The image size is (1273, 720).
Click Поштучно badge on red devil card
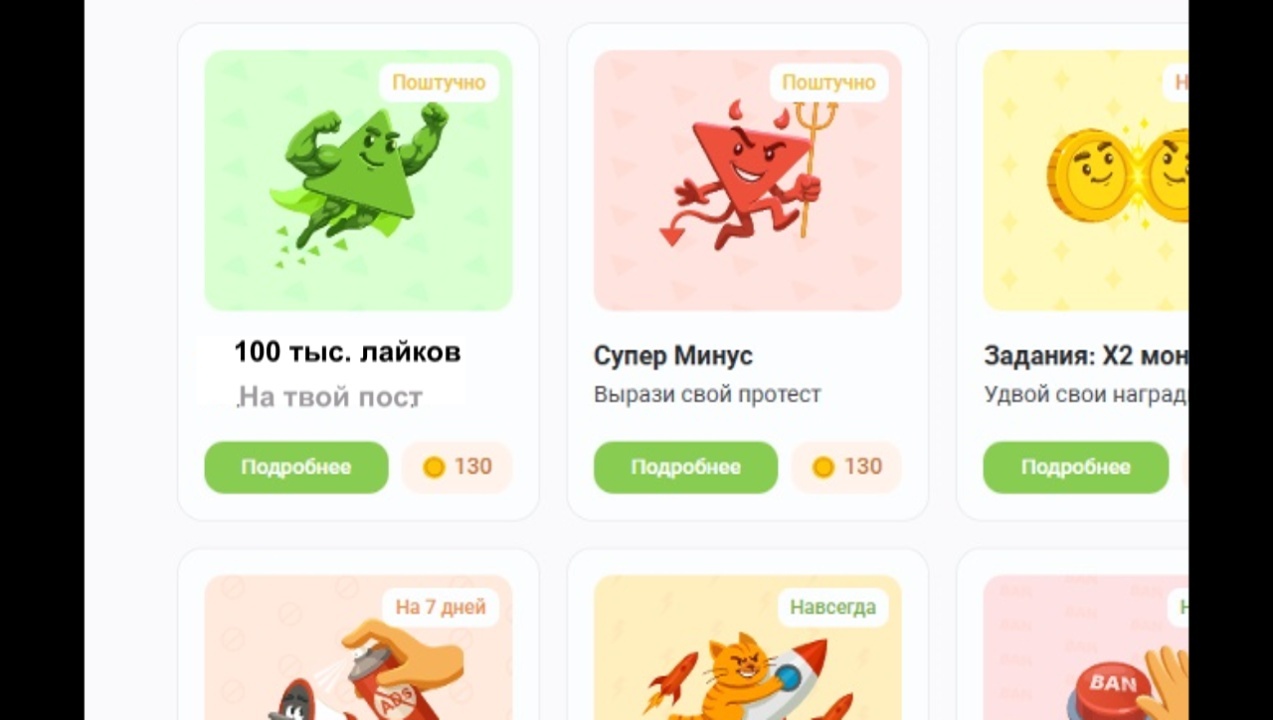828,83
